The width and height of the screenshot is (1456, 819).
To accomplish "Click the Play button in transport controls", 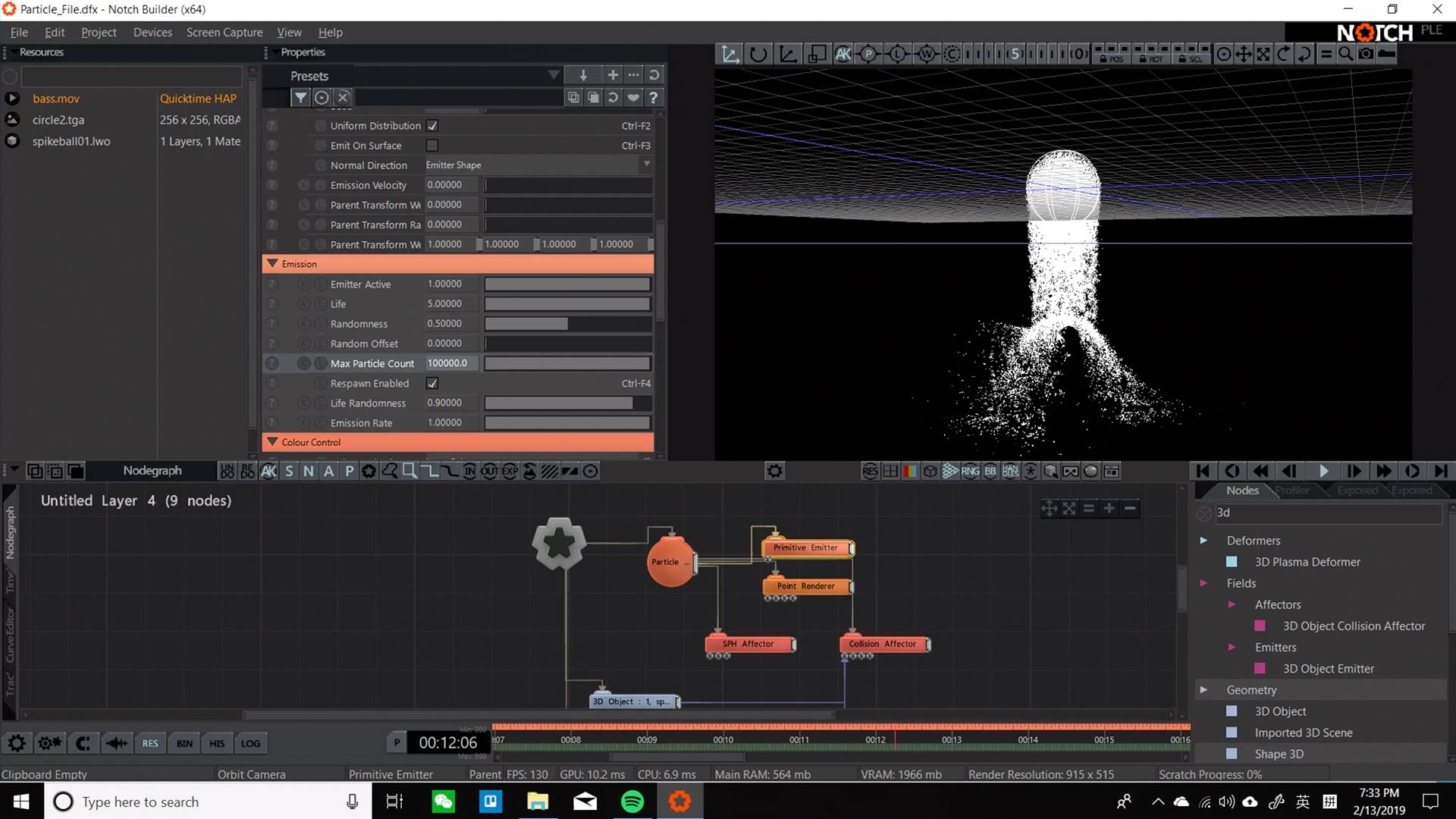I will tap(1323, 471).
